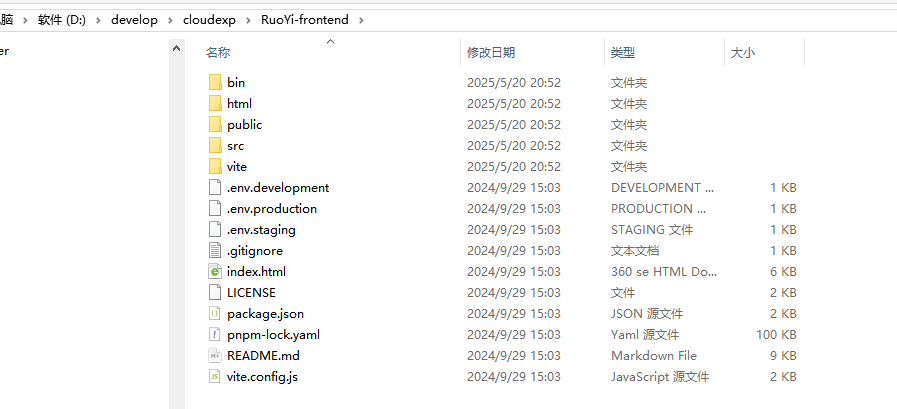
Task: Sort by 修改日期 column header
Action: pyautogui.click(x=491, y=53)
